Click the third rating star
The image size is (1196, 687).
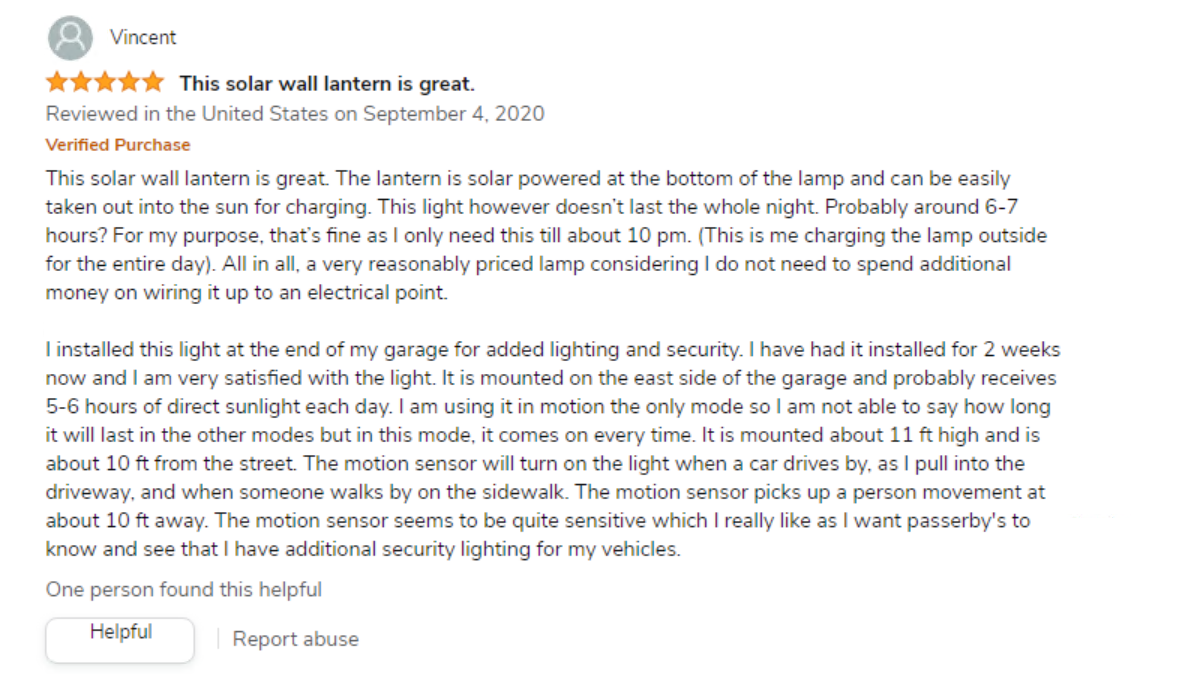(x=104, y=82)
